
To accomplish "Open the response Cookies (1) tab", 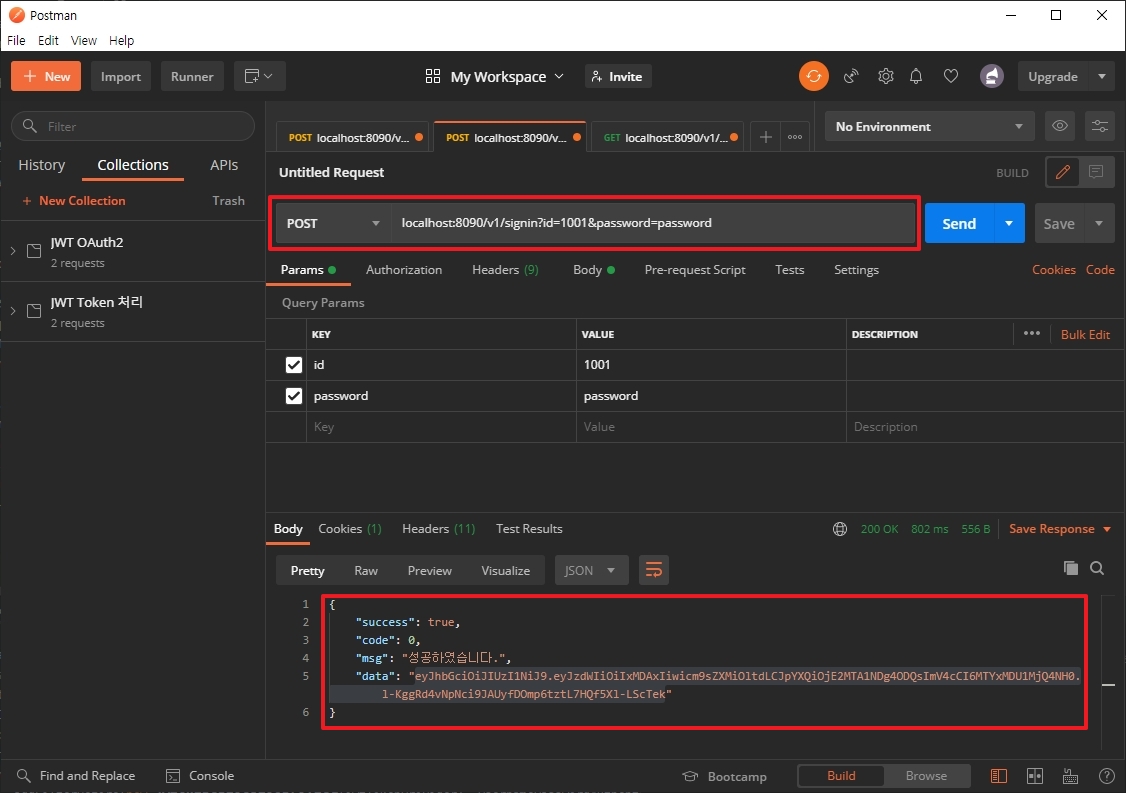I will [350, 529].
